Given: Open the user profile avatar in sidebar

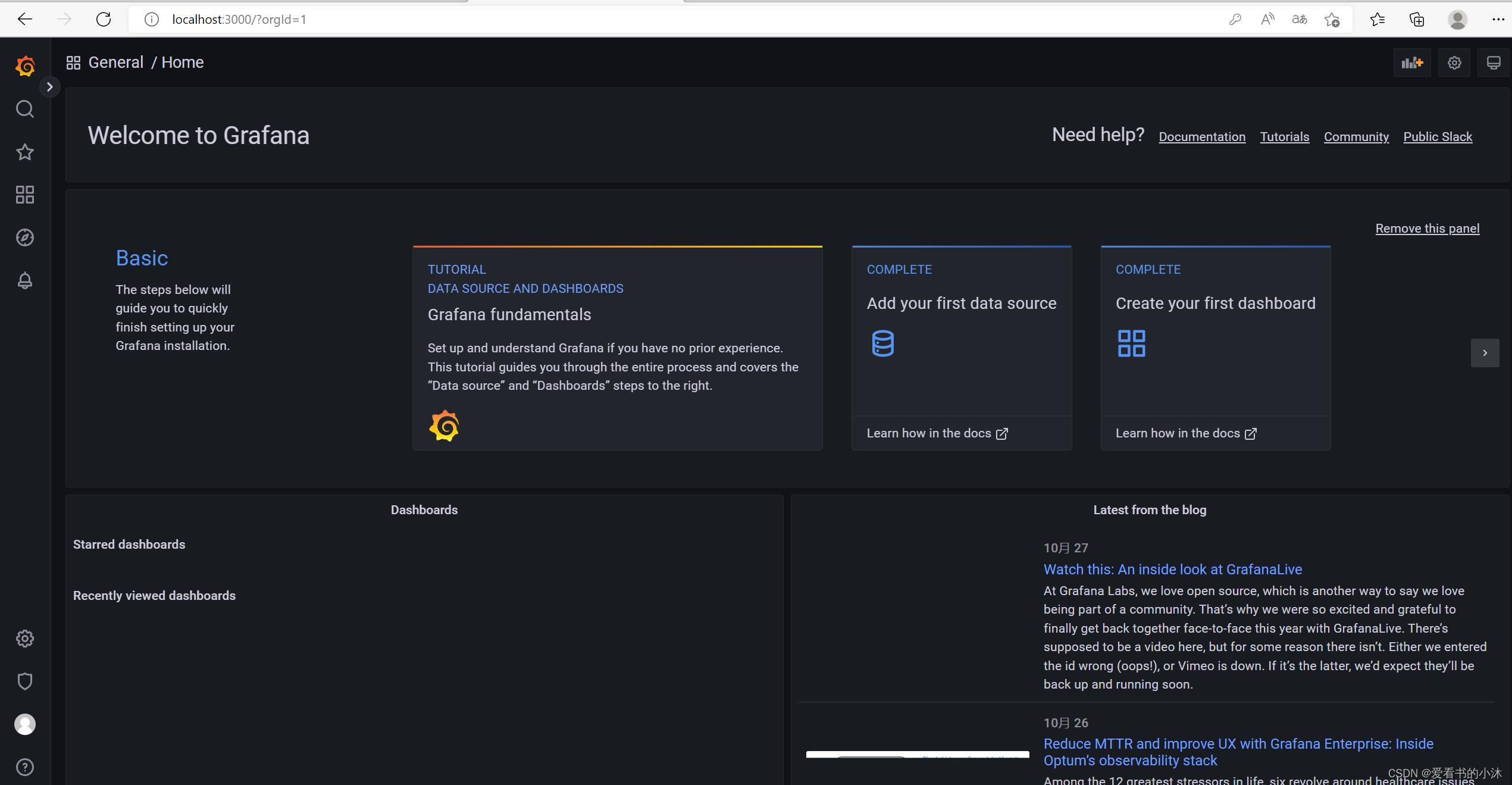Looking at the screenshot, I should (25, 724).
